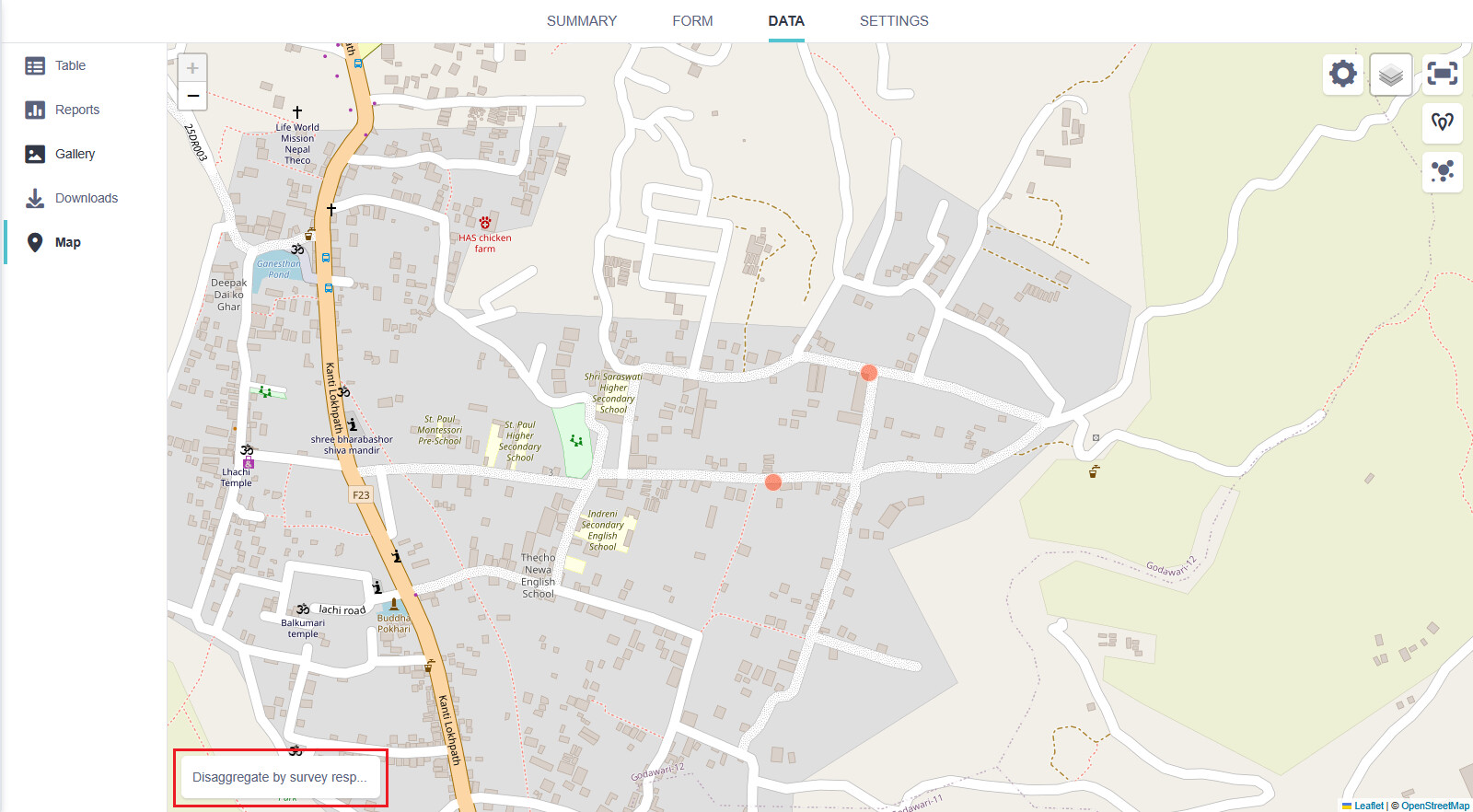Open the Table data view
The width and height of the screenshot is (1473, 812).
(70, 65)
